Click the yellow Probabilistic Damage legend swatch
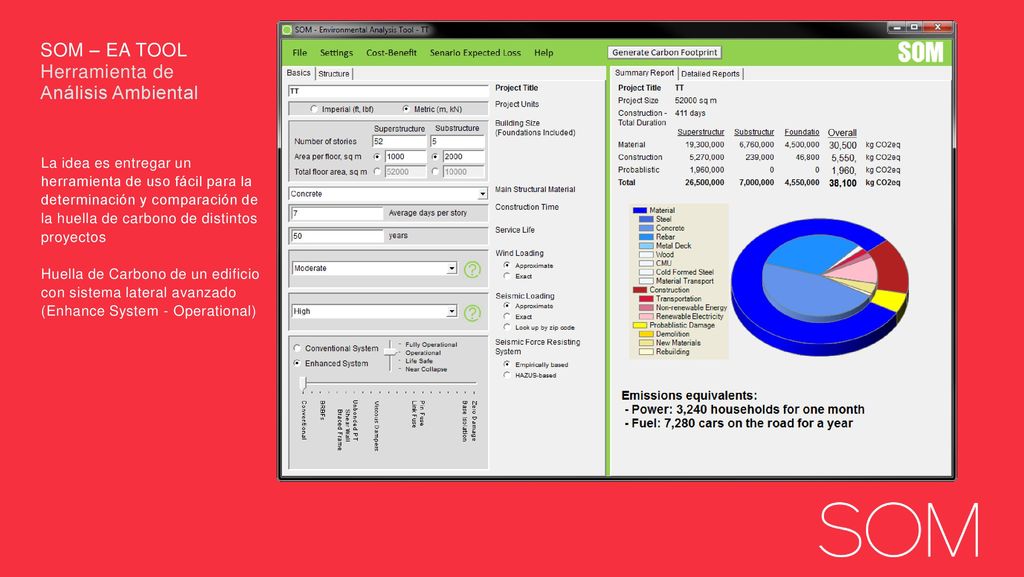The height and width of the screenshot is (577, 1024). tap(639, 325)
